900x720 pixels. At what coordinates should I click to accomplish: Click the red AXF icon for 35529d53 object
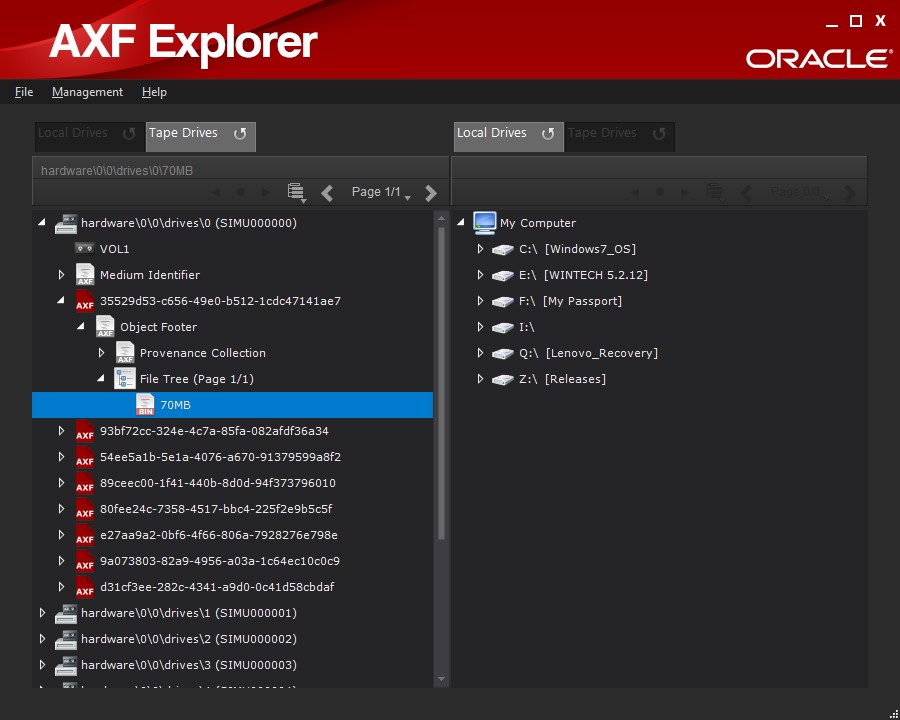pyautogui.click(x=85, y=301)
